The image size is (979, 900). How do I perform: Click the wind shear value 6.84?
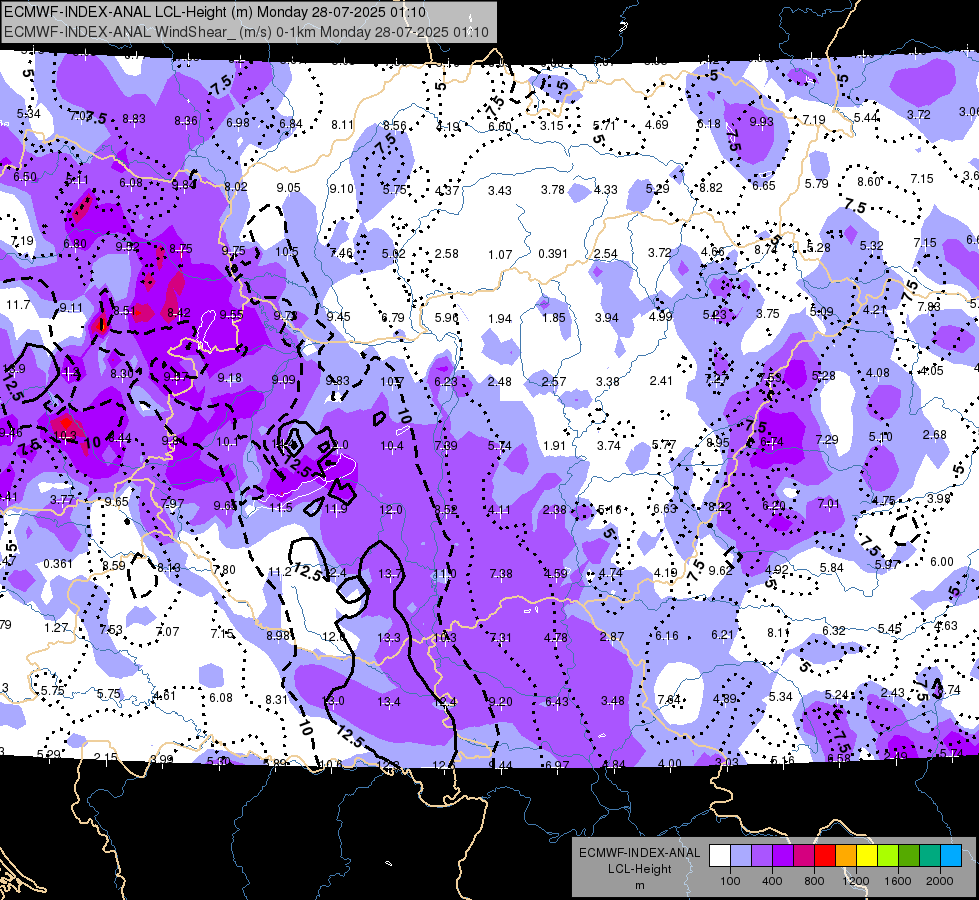pos(290,124)
